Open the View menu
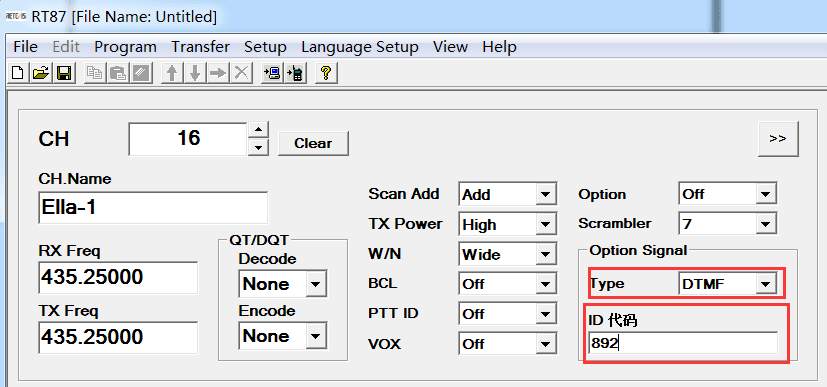The height and width of the screenshot is (387, 827). pos(450,47)
